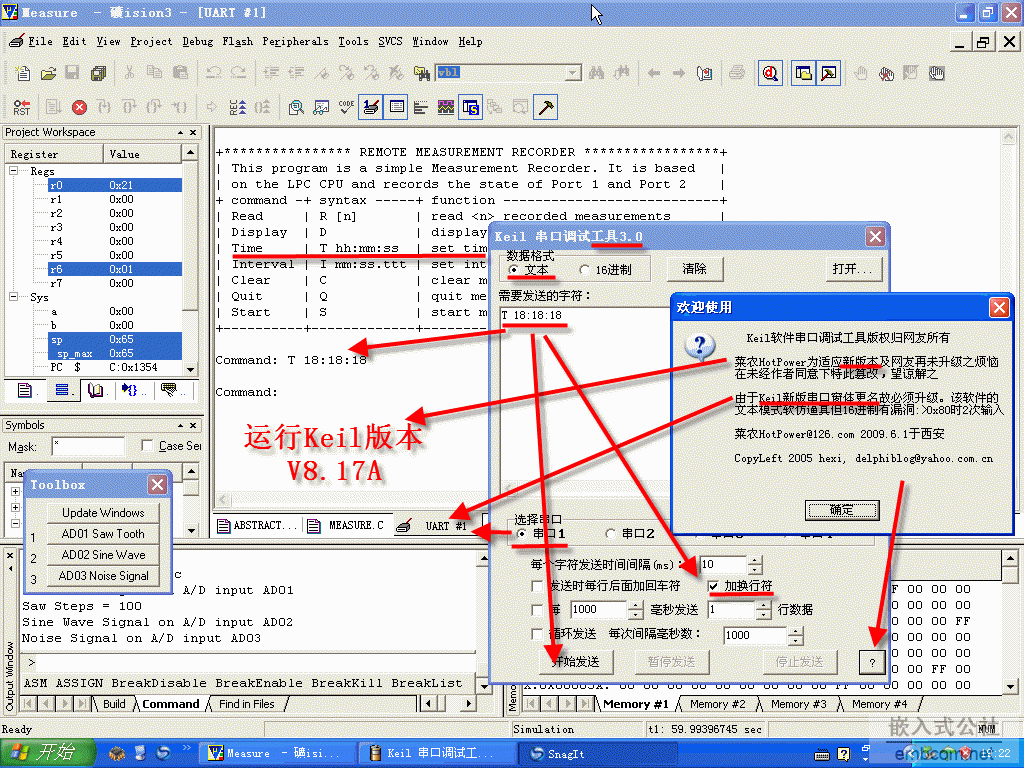Image resolution: width=1024 pixels, height=768 pixels.
Task: Toggle the Symbol Window icon
Action: point(470,107)
